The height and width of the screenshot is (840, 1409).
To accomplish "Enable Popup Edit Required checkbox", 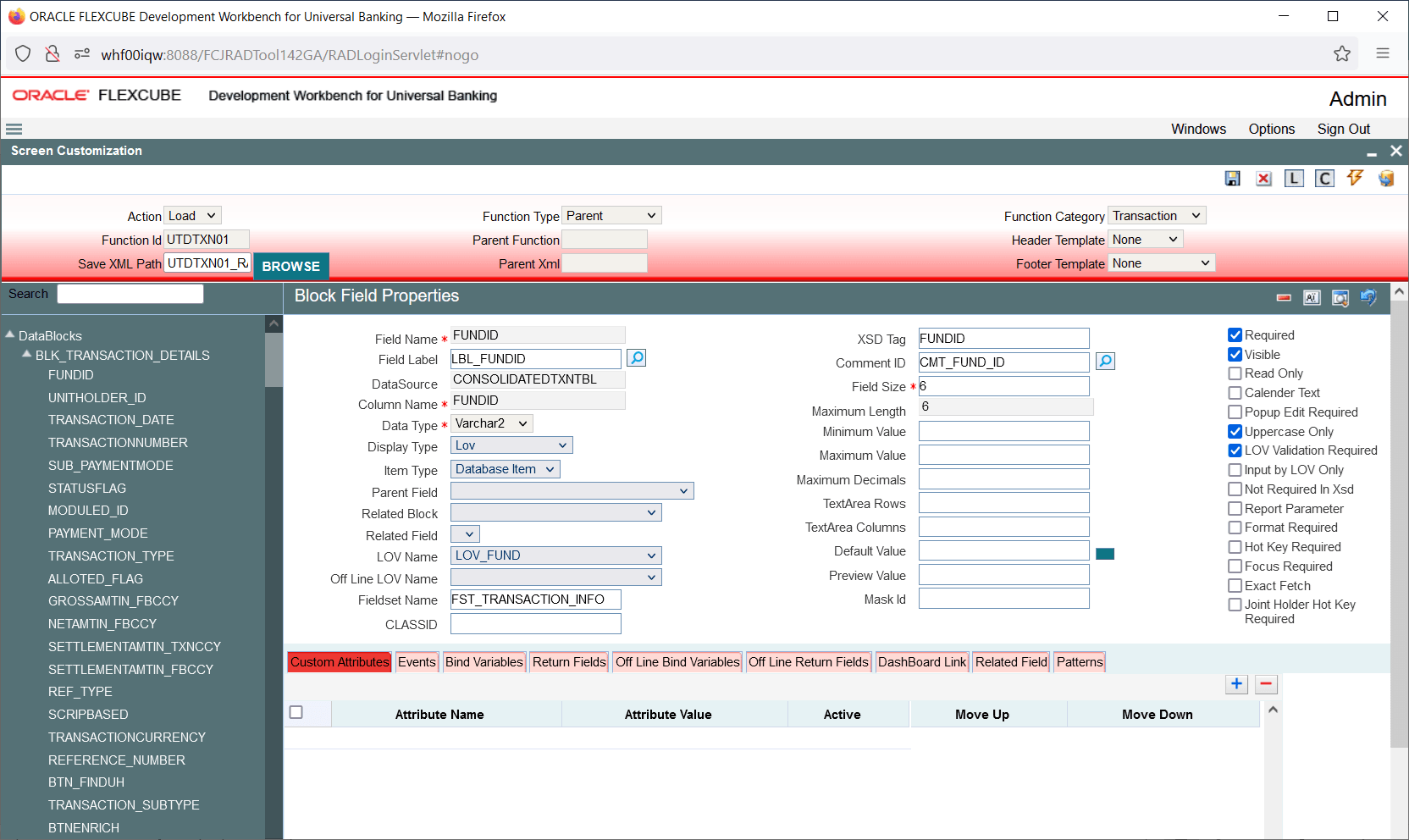I will coord(1235,412).
